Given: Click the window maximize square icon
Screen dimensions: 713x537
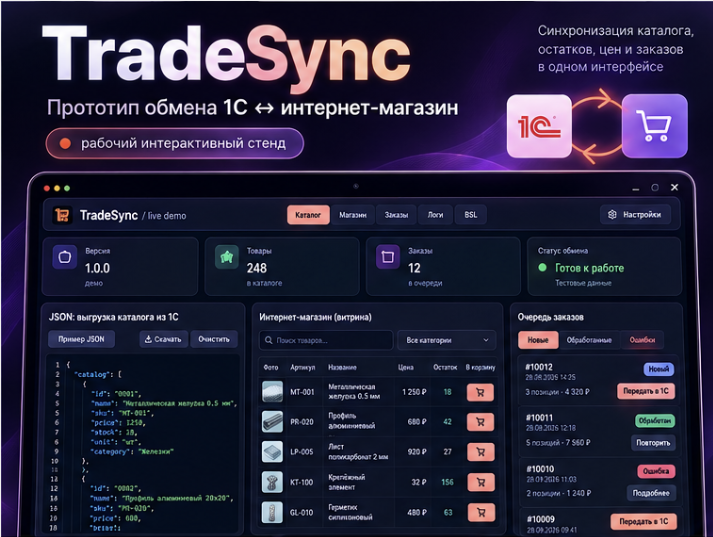Looking at the screenshot, I should pos(655,188).
